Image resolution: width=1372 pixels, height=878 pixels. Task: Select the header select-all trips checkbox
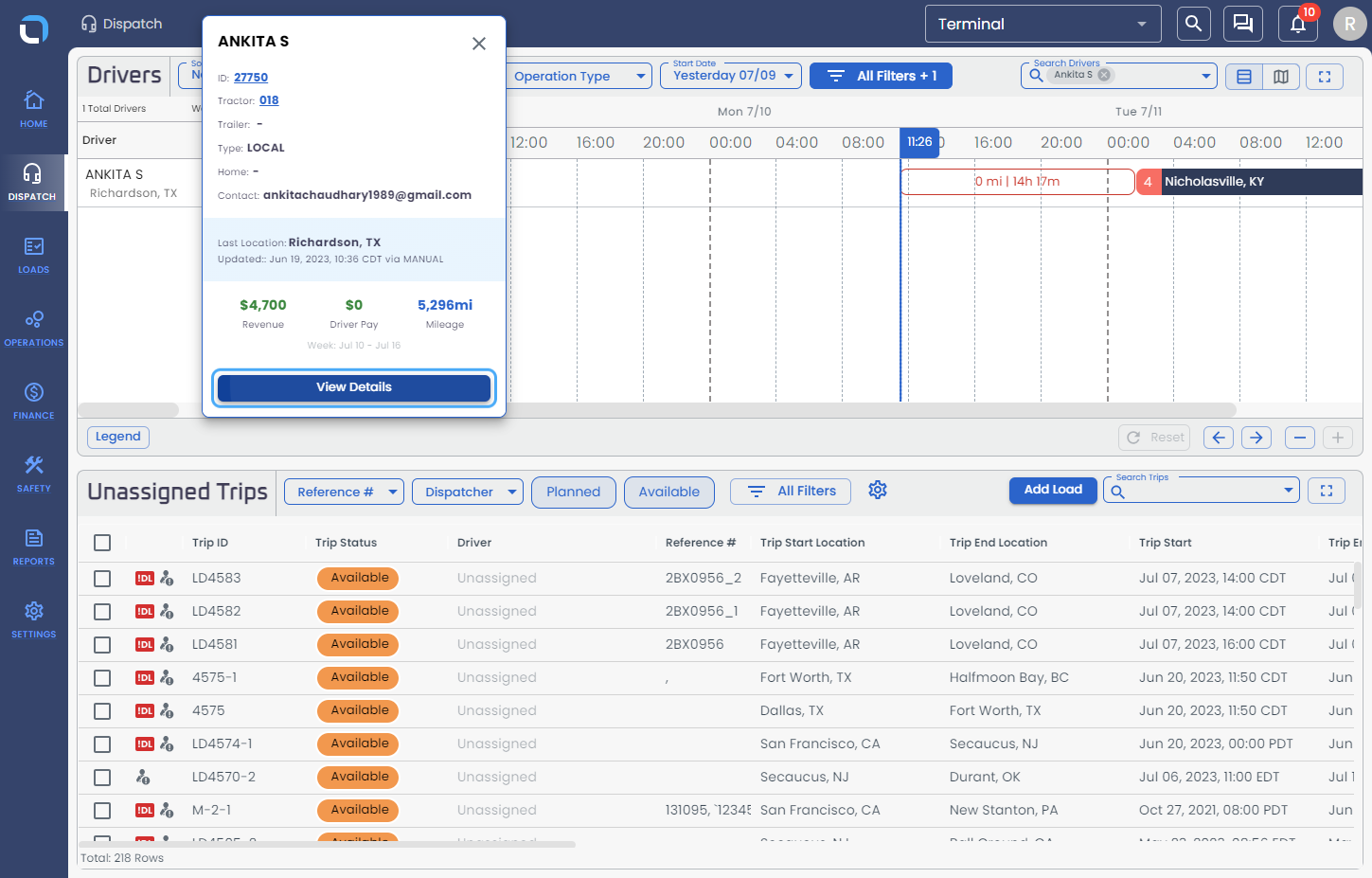102,543
